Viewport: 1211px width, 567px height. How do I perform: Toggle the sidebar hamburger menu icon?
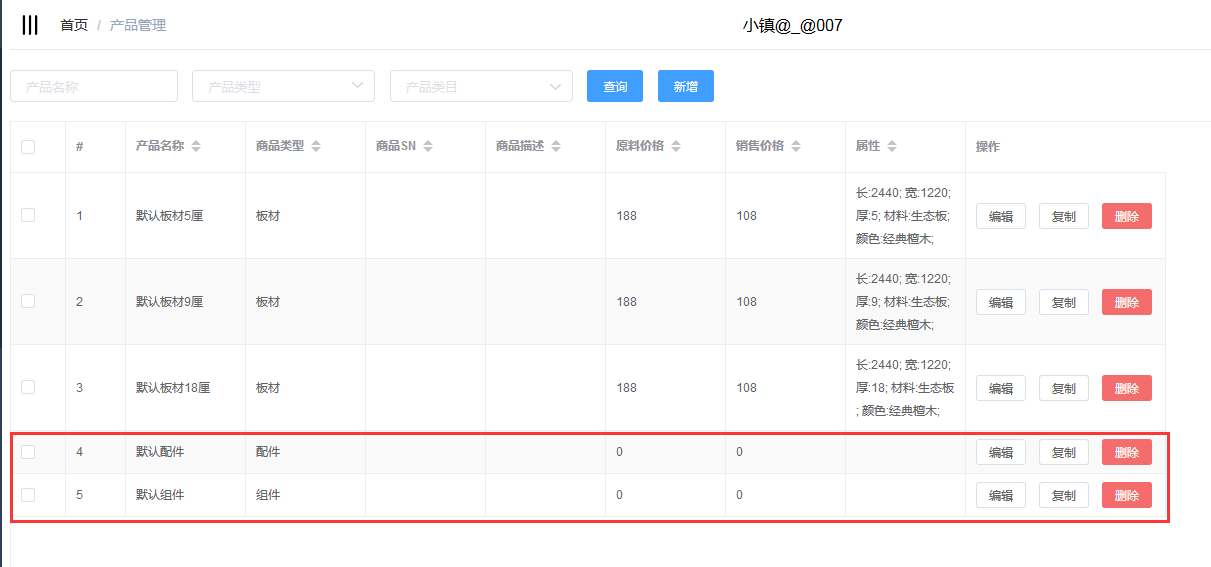point(30,25)
